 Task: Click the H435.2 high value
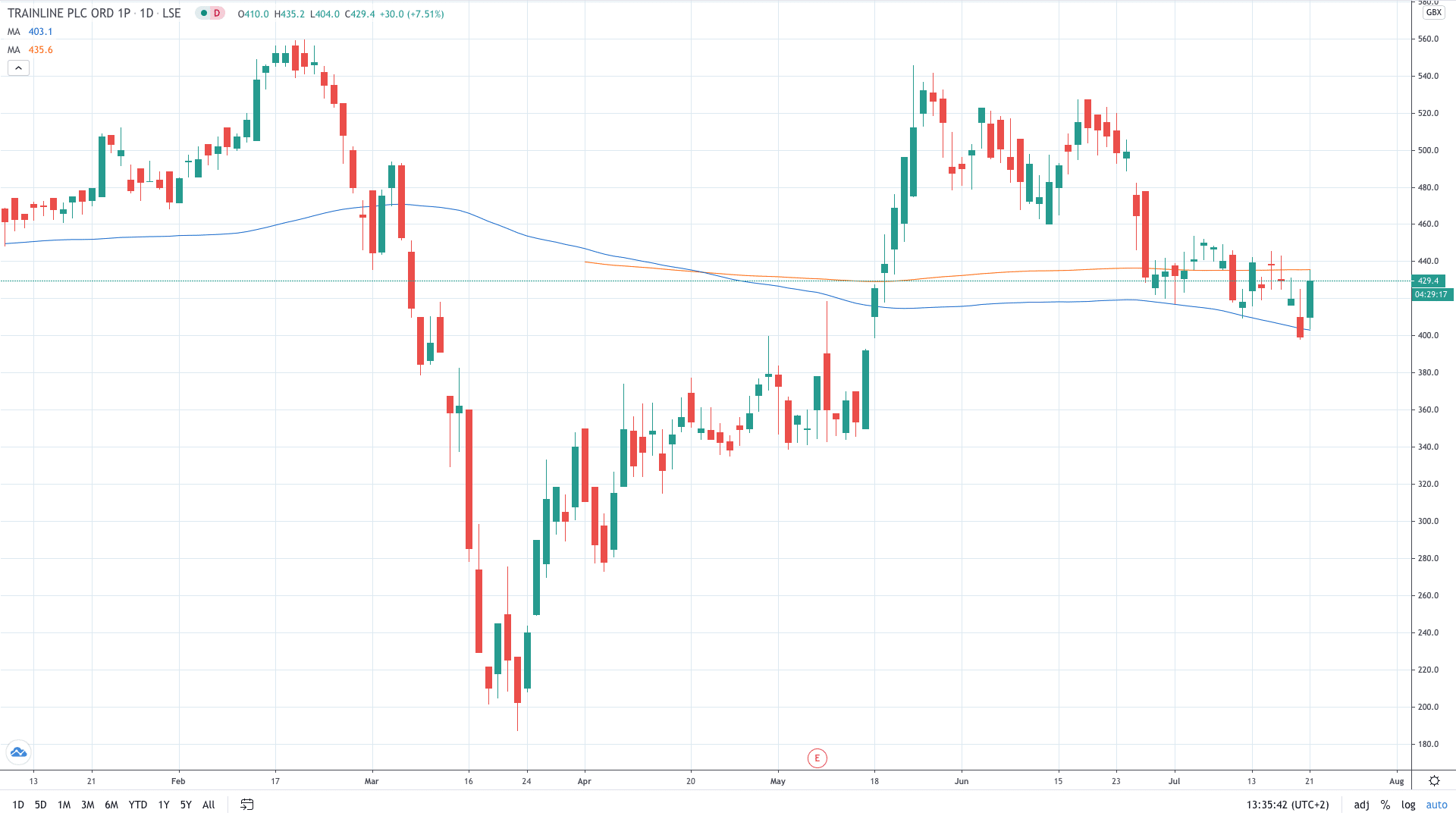[x=290, y=14]
